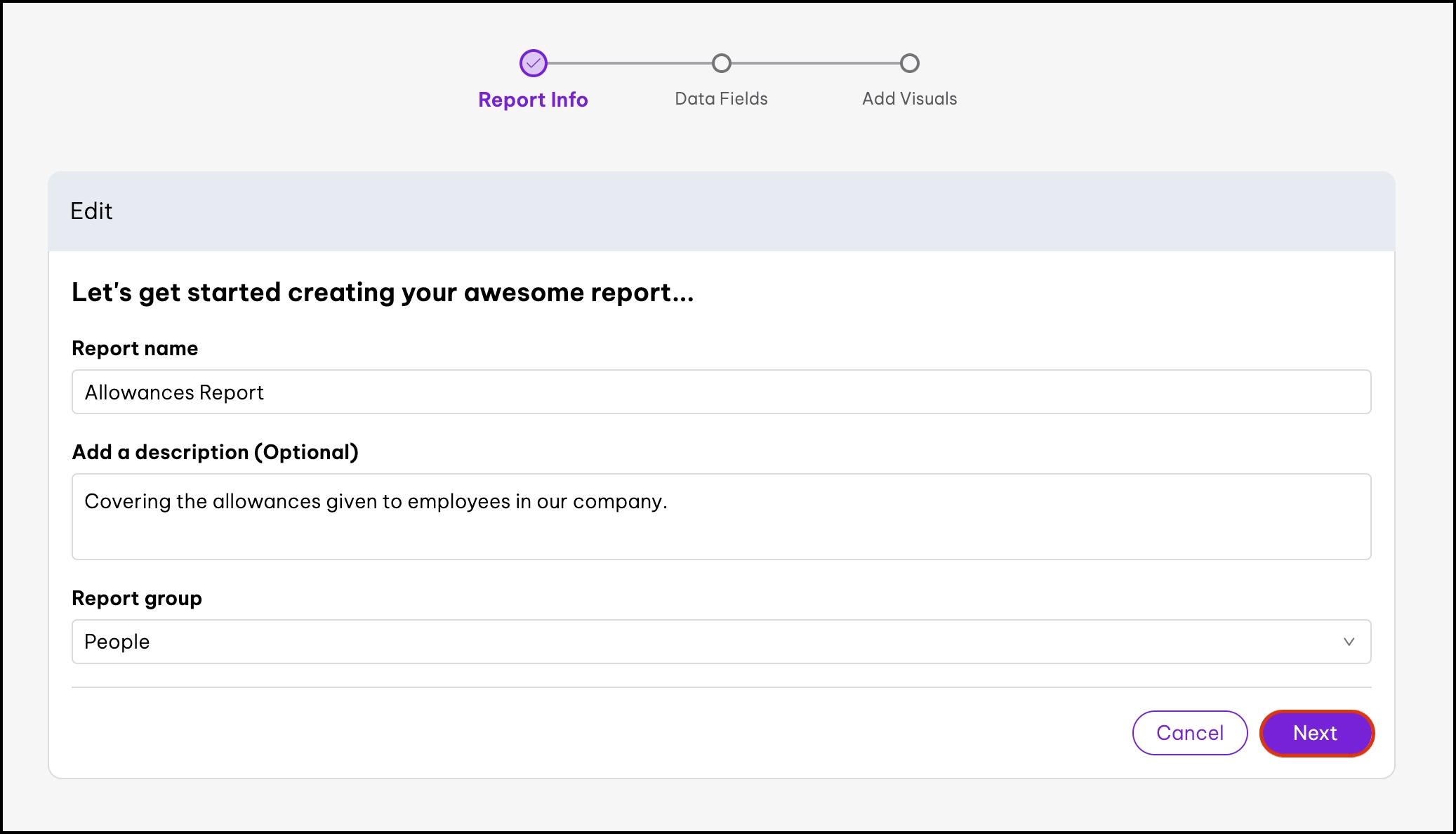Click the Add Visuals step circle

click(909, 63)
